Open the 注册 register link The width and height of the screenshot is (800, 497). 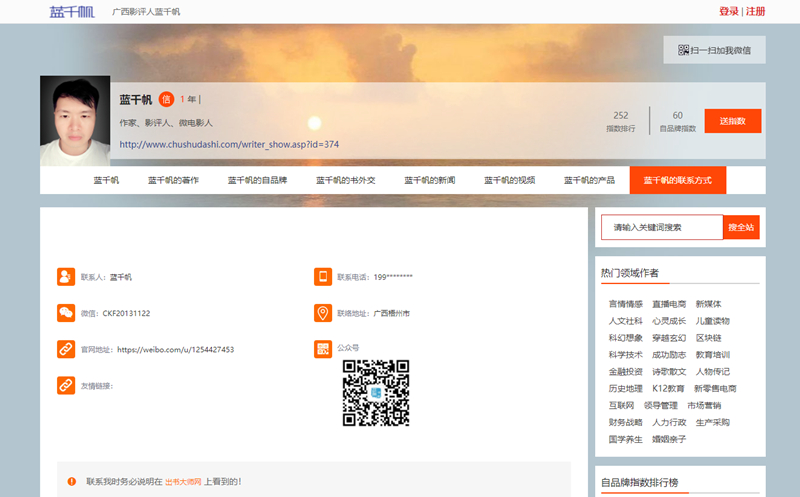(x=755, y=12)
